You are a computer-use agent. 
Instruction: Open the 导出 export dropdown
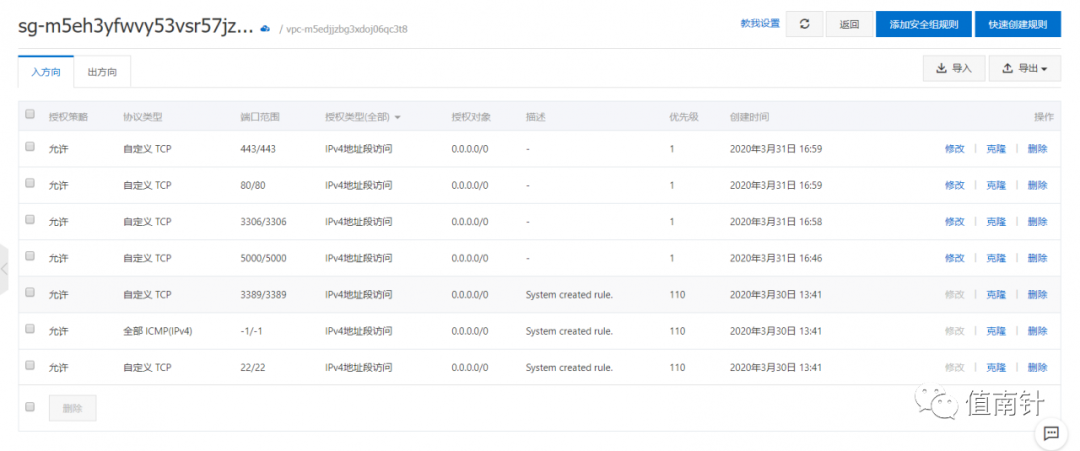coord(1025,68)
